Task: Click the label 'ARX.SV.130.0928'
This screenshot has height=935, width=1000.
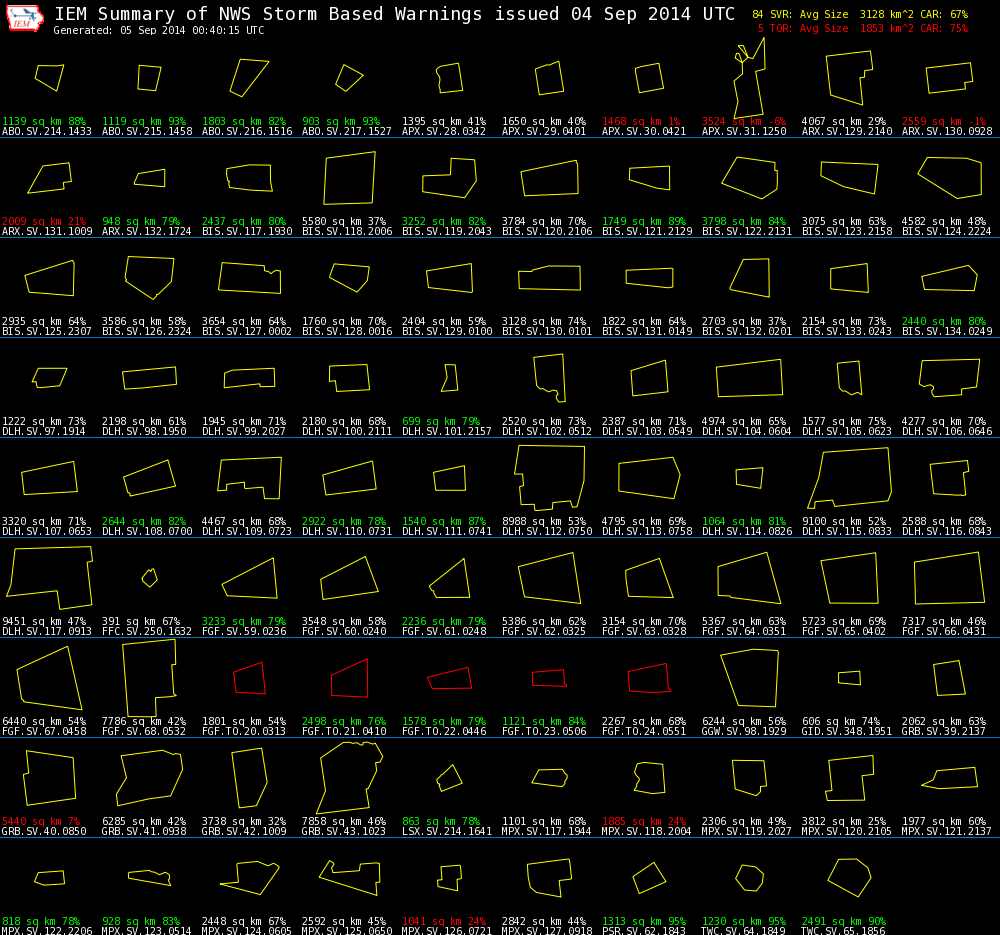Action: coord(947,131)
